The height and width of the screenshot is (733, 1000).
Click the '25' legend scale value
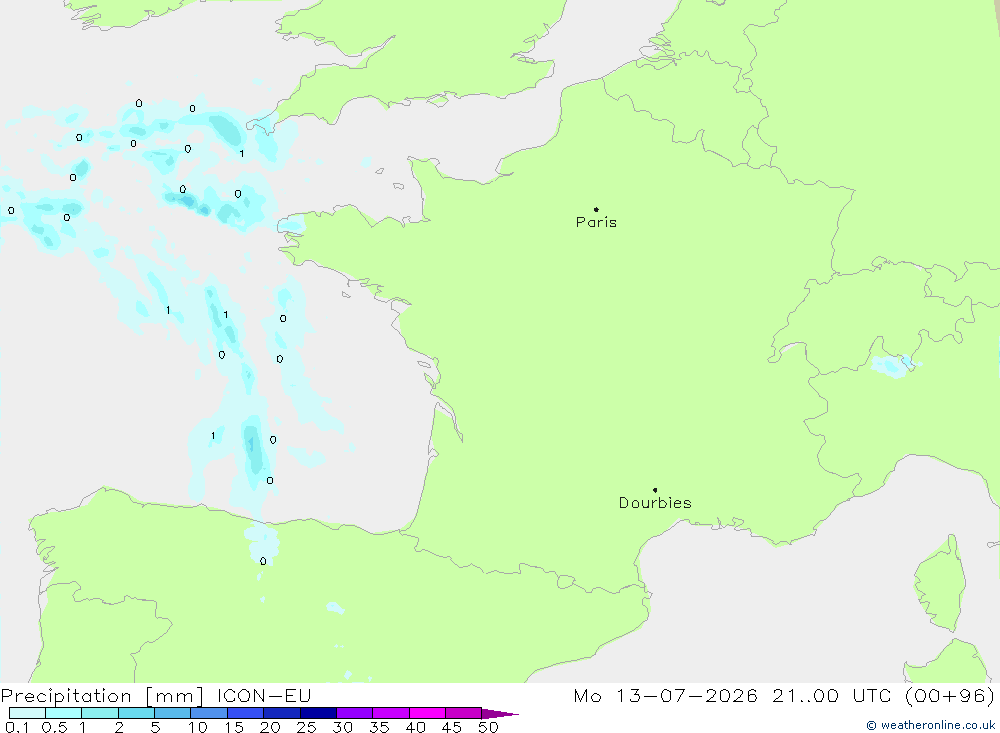[307, 727]
